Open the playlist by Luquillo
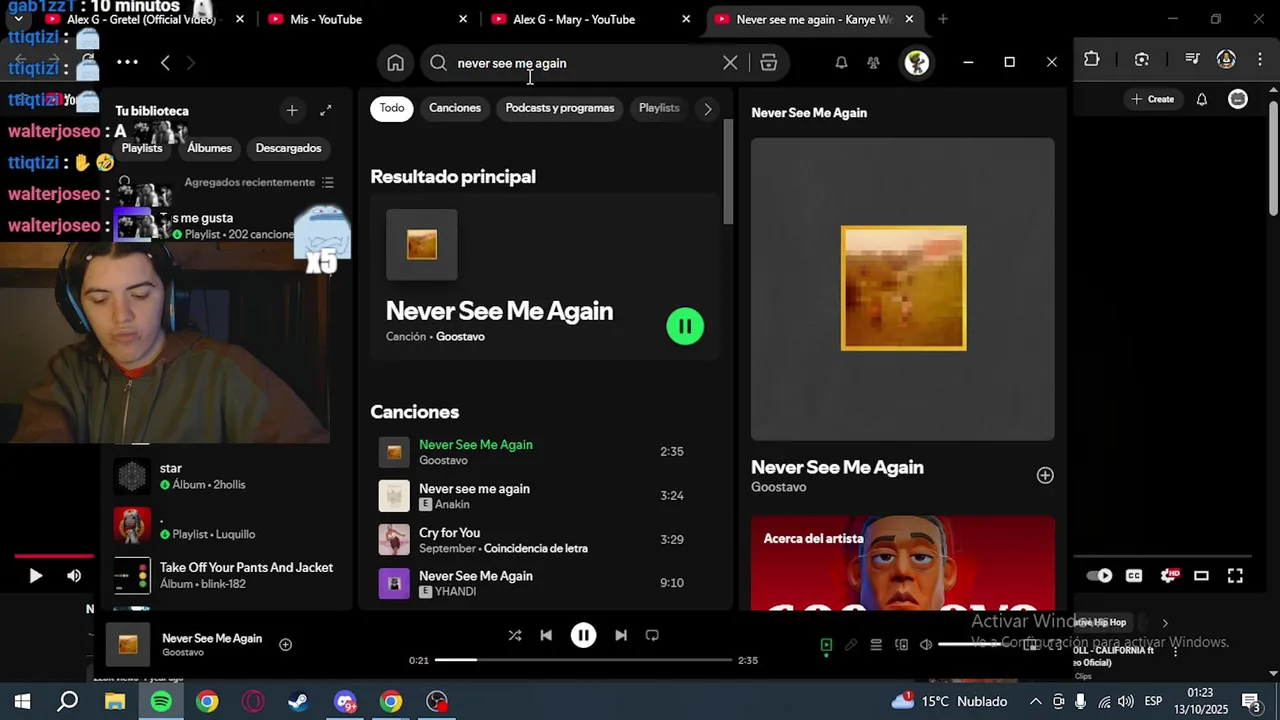The image size is (1280, 720). click(228, 526)
